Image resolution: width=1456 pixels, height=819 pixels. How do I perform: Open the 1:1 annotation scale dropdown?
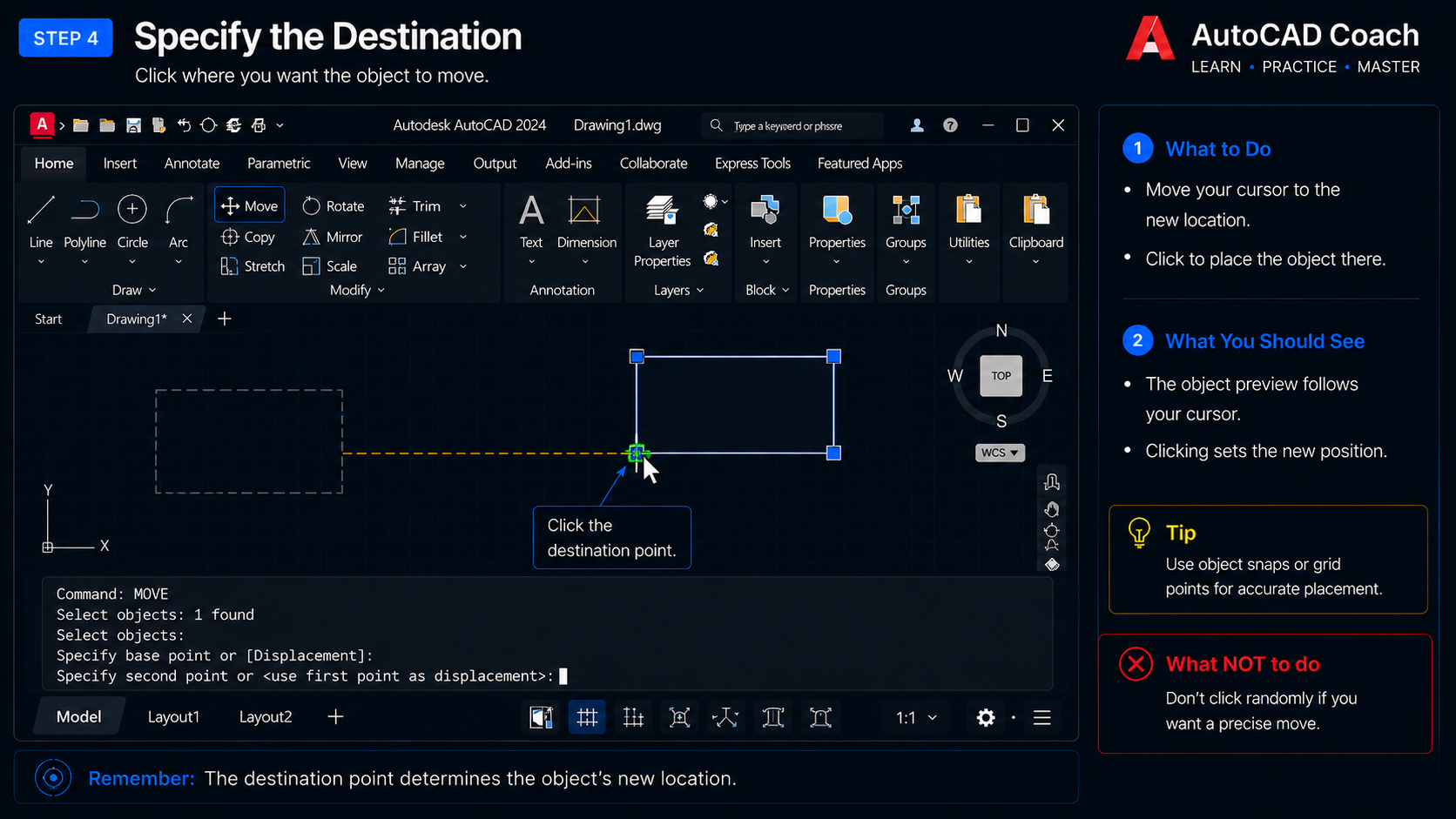point(916,717)
